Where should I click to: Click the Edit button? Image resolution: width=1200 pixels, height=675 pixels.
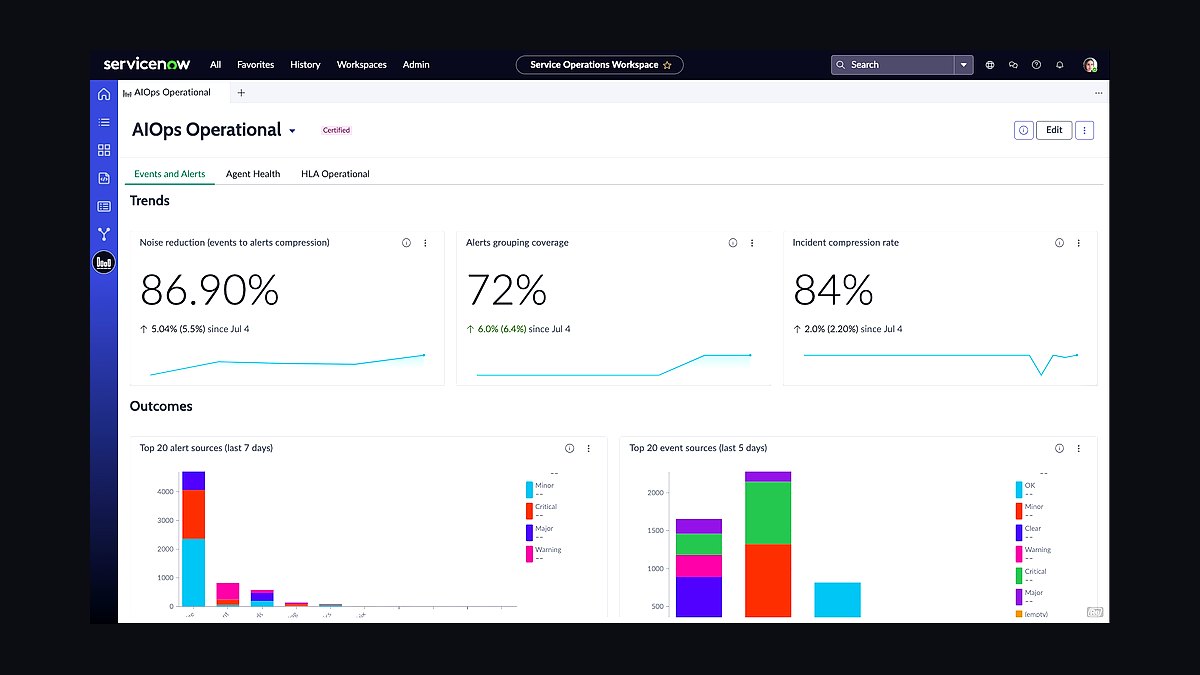(x=1054, y=130)
